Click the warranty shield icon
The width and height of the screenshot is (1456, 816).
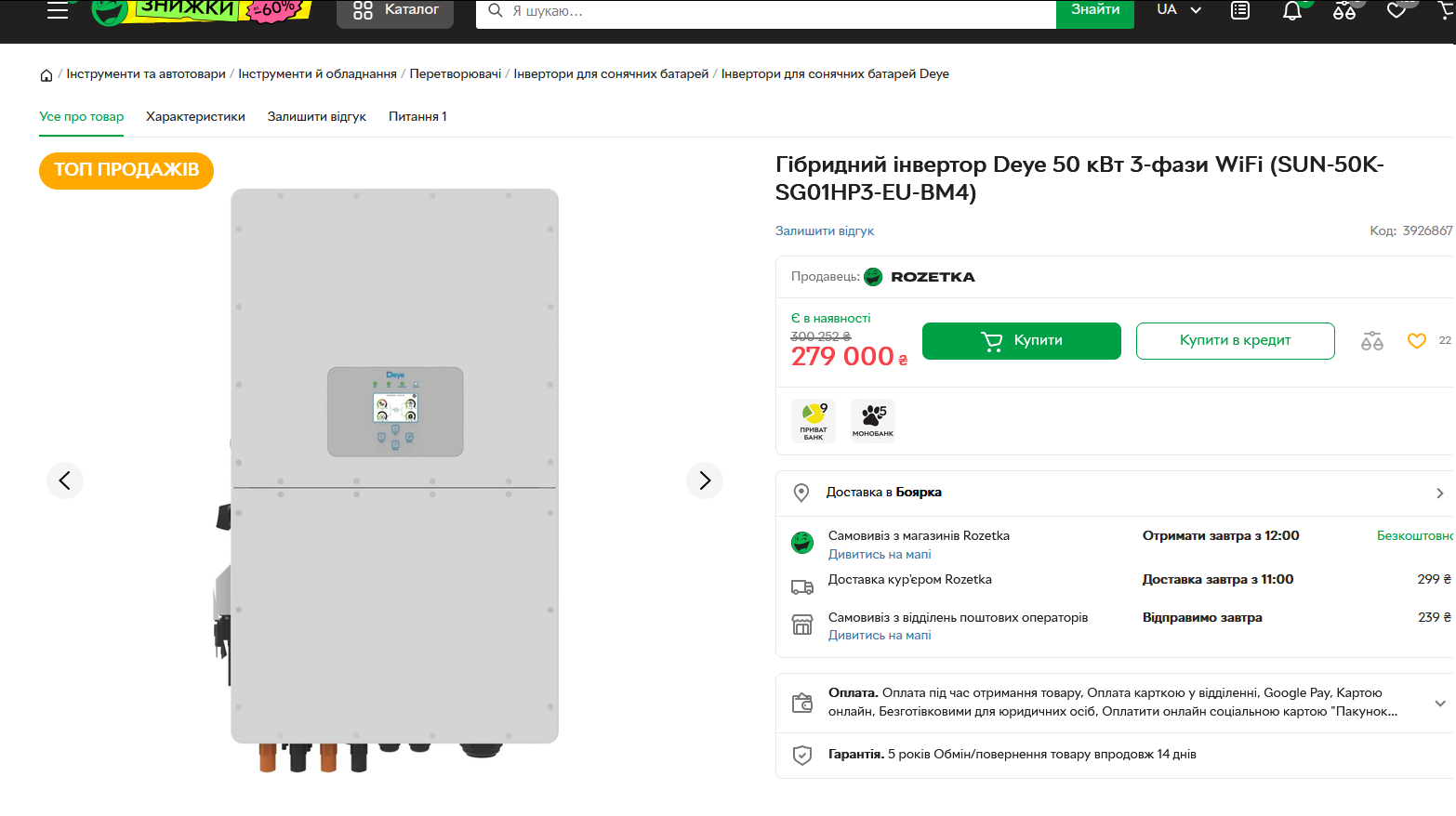pyautogui.click(x=802, y=756)
